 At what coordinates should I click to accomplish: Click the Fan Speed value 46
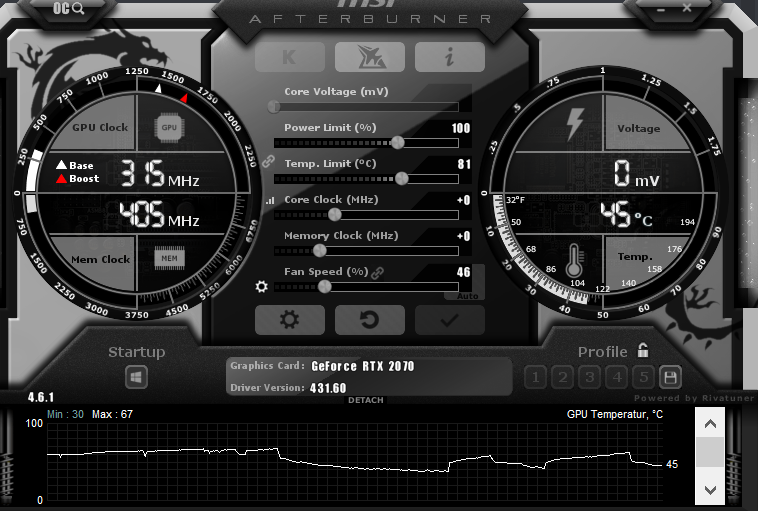(464, 272)
